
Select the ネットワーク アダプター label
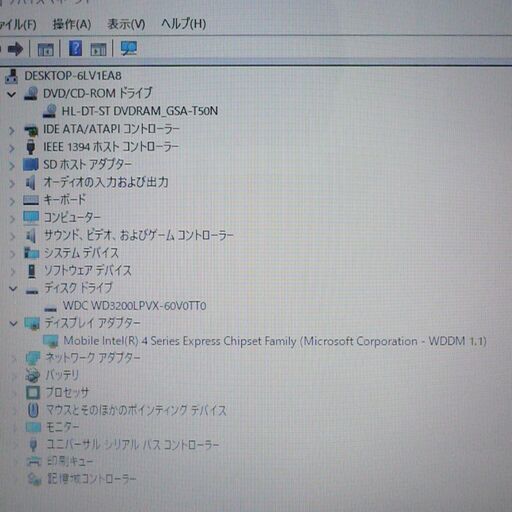tap(93, 358)
